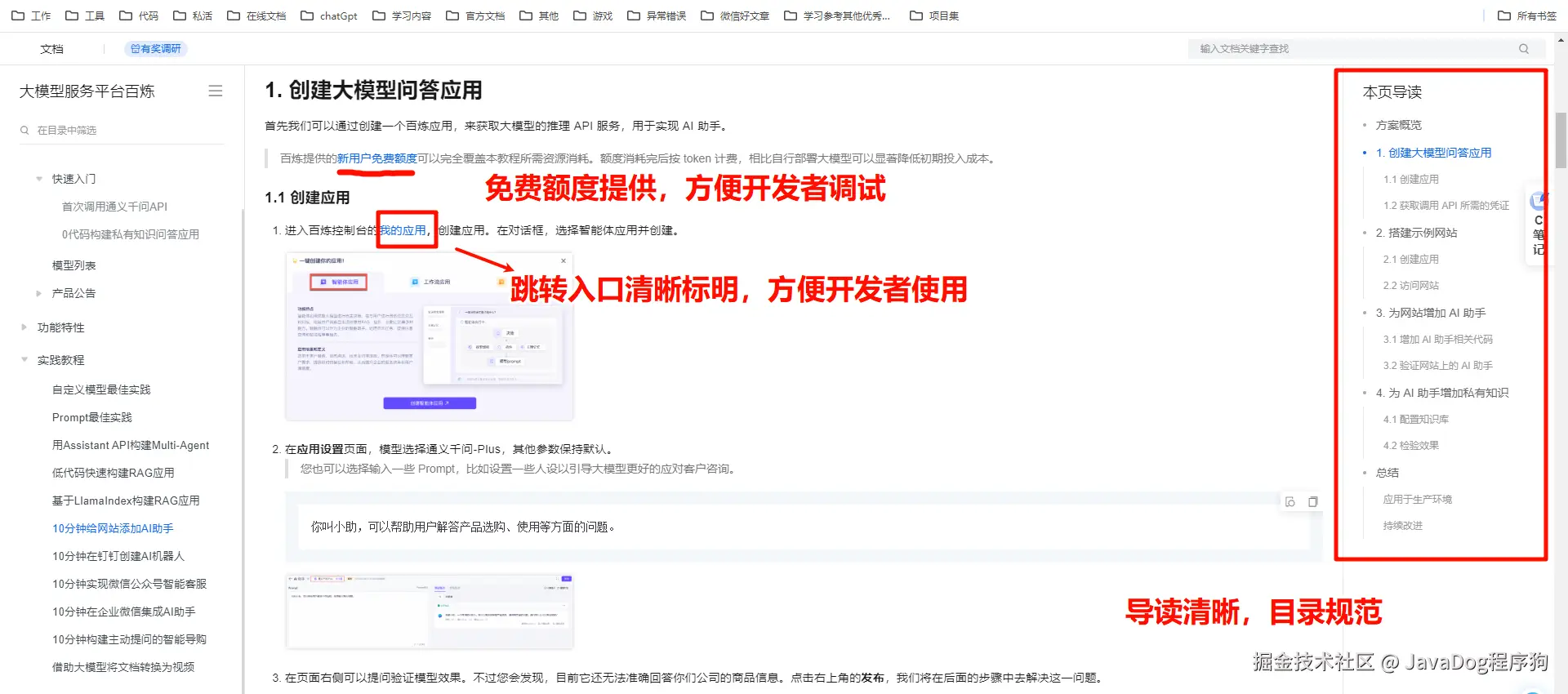Open the 工作 bookmark folder
This screenshot has height=694, width=1568.
(x=31, y=16)
